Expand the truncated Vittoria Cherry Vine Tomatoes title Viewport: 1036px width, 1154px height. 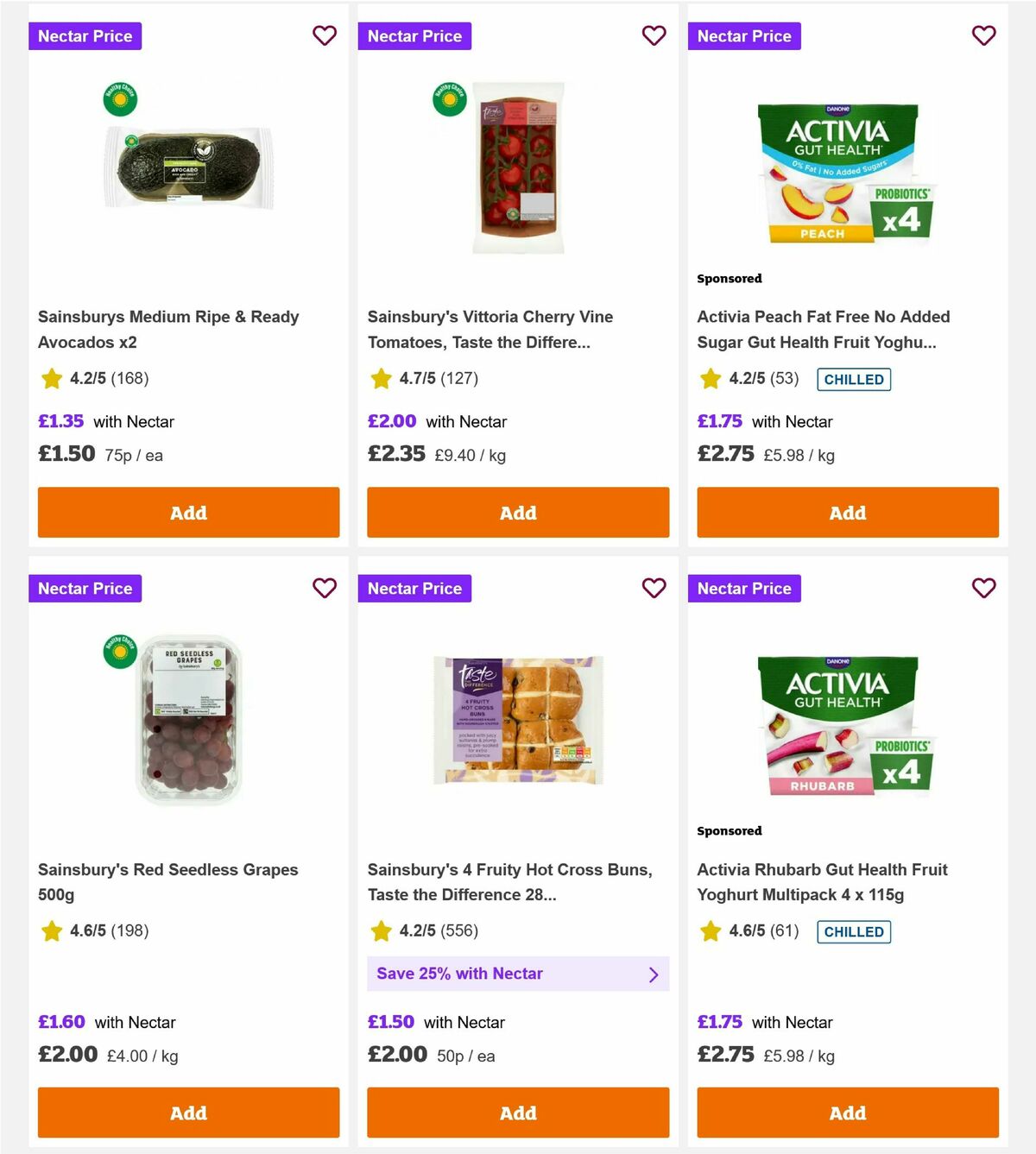pyautogui.click(x=490, y=330)
